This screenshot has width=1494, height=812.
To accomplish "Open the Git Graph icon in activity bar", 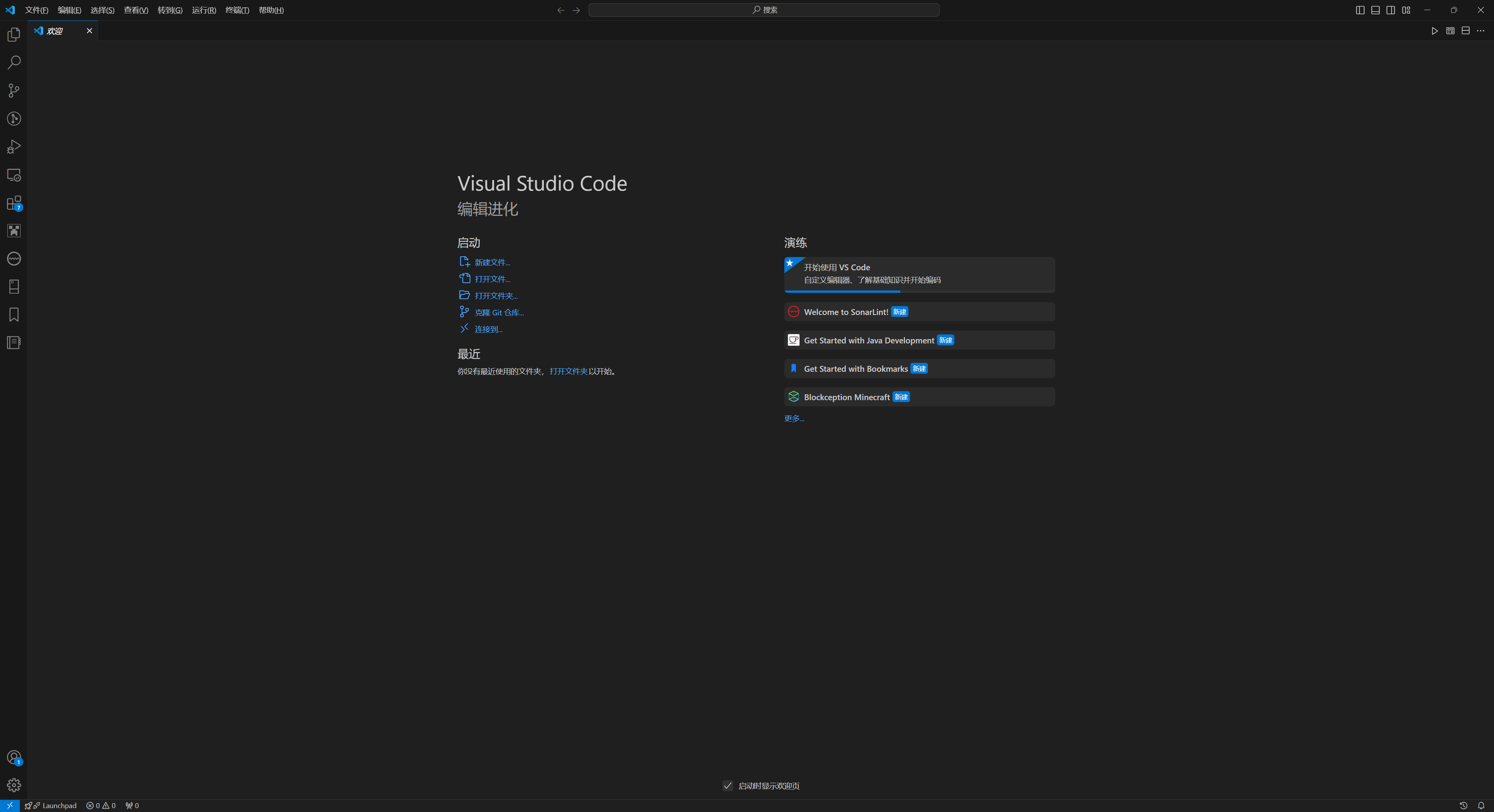I will coord(14,119).
